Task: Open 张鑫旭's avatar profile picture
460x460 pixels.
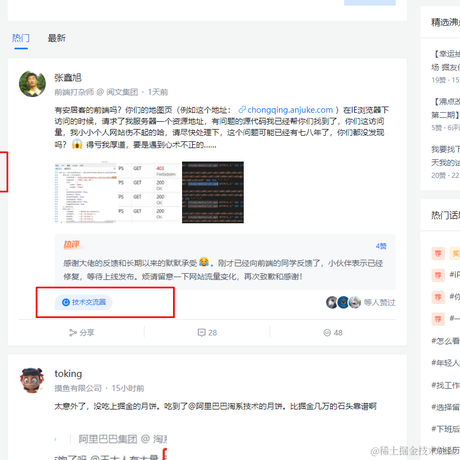Action: click(x=32, y=84)
